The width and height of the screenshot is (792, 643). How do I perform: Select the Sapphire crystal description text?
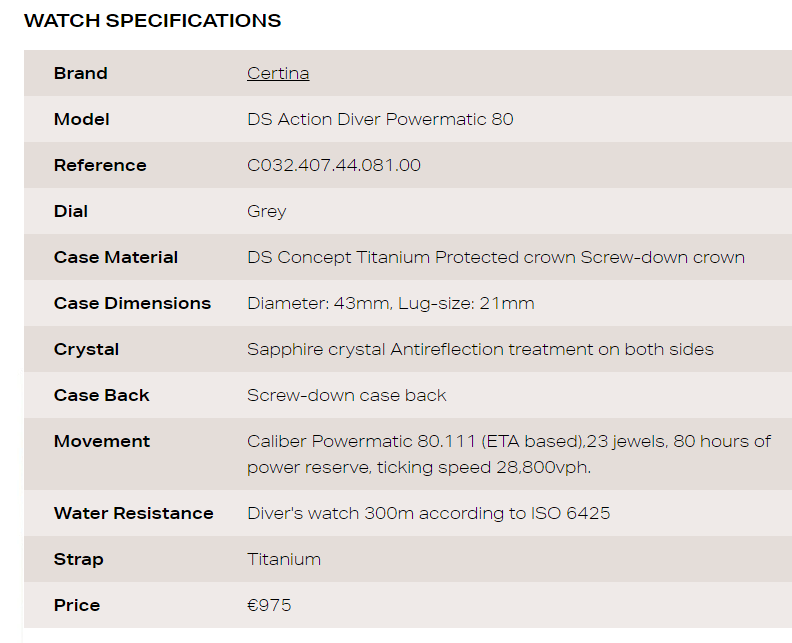click(480, 349)
